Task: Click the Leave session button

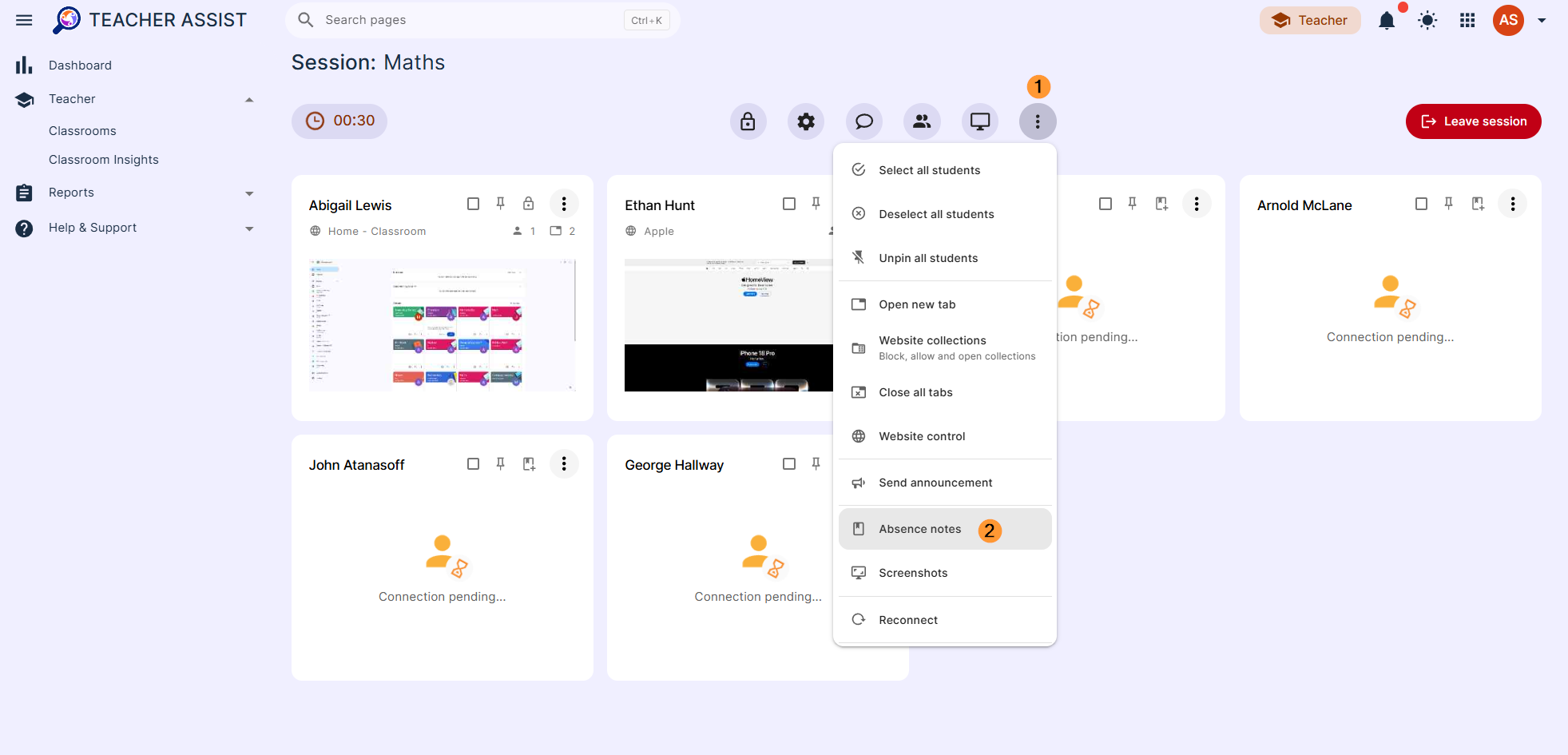Action: tap(1473, 121)
